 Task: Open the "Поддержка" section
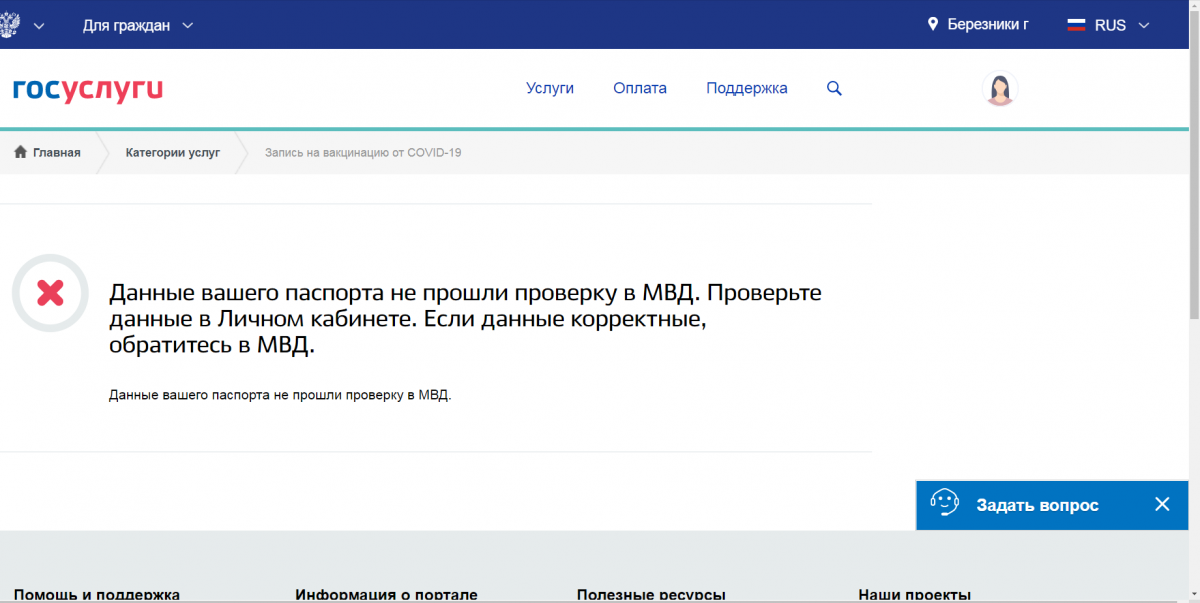[x=747, y=88]
